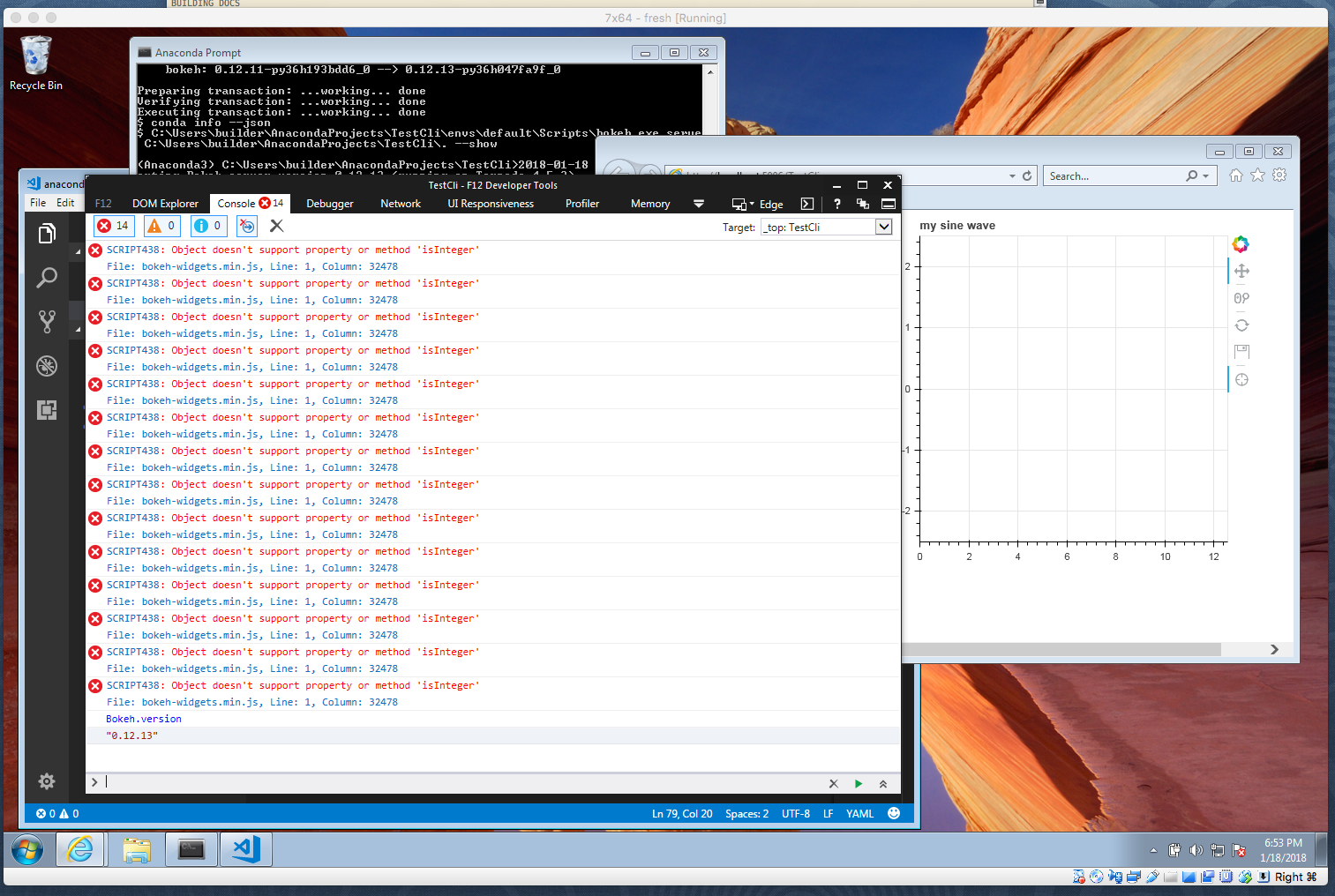Viewport: 1335px width, 896px height.
Task: Open VS Code Debug icon in activity bar
Action: pyautogui.click(x=47, y=366)
